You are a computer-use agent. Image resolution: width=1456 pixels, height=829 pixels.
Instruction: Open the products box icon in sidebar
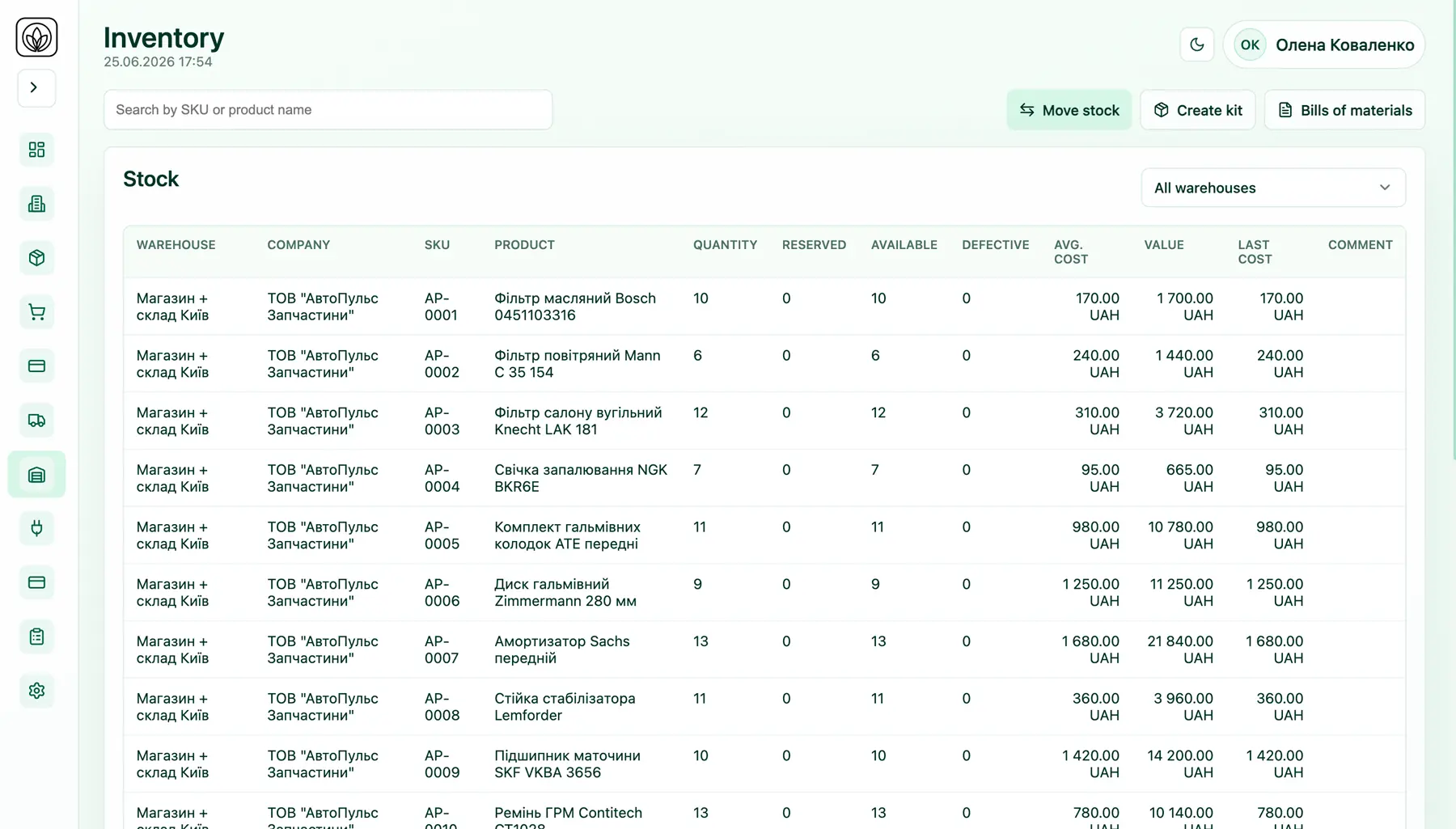(x=36, y=258)
